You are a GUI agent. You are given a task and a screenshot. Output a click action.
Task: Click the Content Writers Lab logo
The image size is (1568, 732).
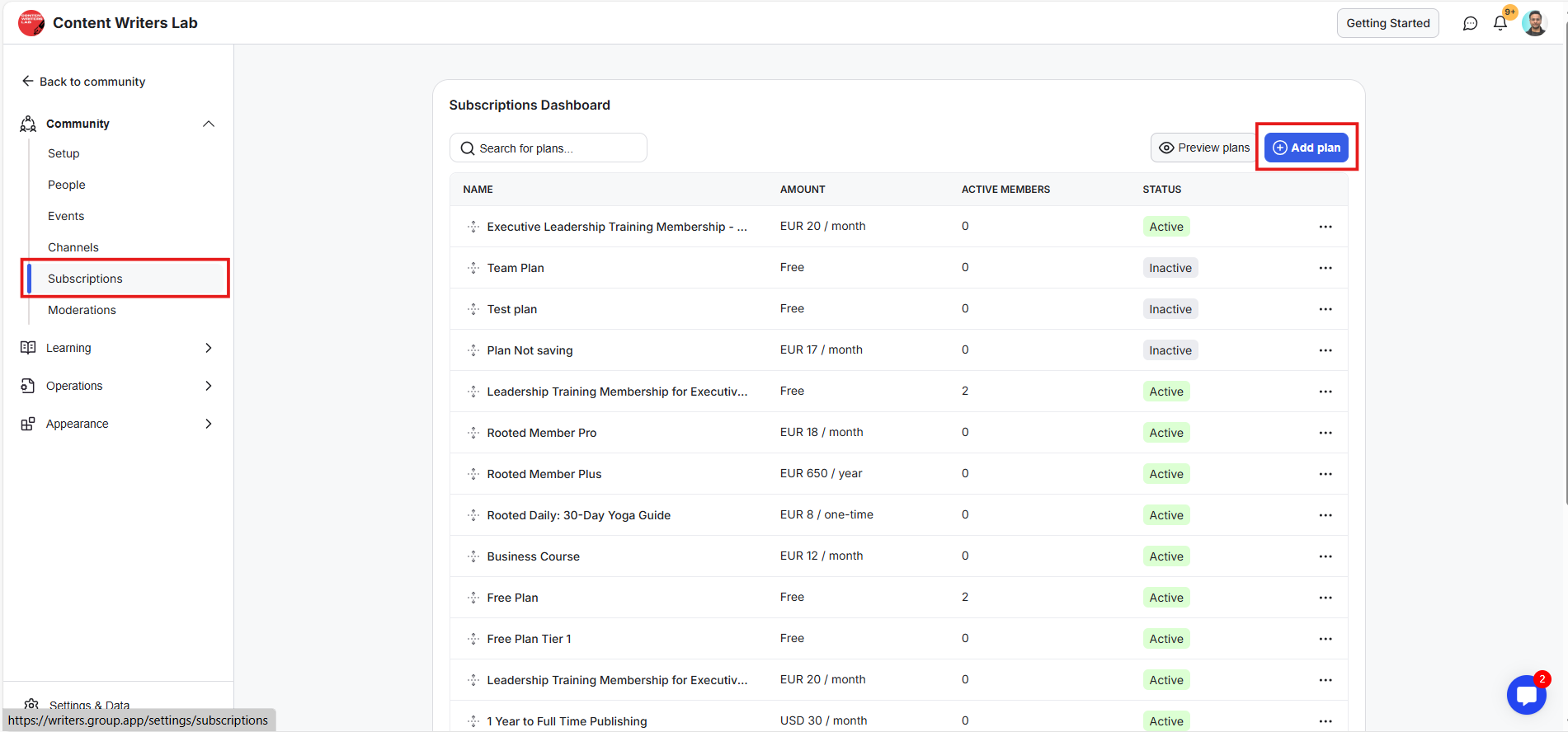pos(31,23)
